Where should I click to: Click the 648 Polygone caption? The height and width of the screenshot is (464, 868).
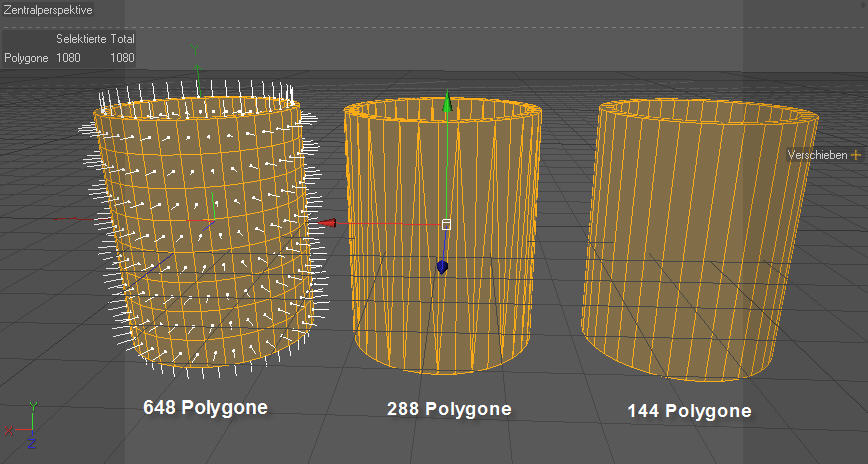click(205, 407)
